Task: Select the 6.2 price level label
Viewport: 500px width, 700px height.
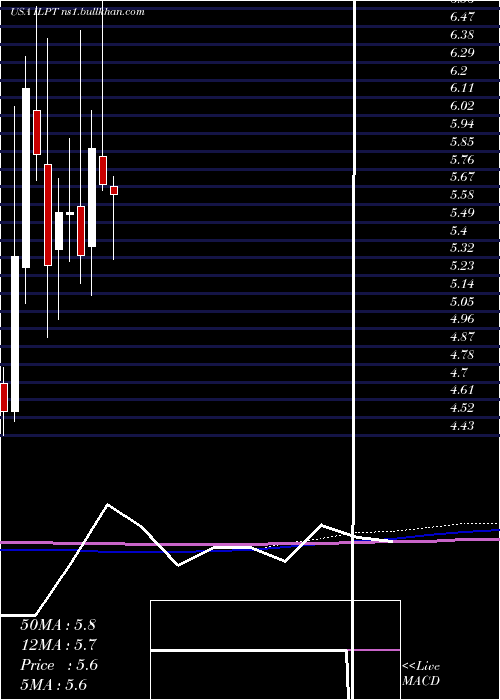Action: point(459,71)
